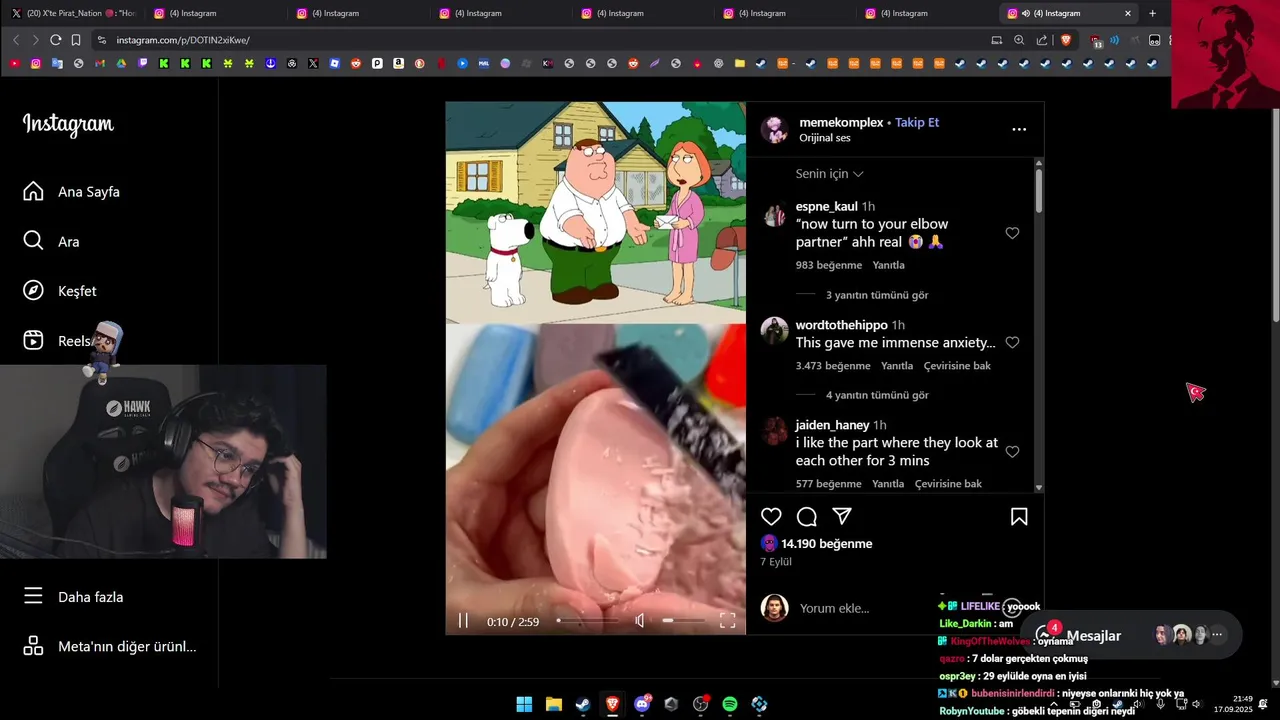Like espne_kaul's comment
Viewport: 1280px width, 720px height.
point(1012,233)
